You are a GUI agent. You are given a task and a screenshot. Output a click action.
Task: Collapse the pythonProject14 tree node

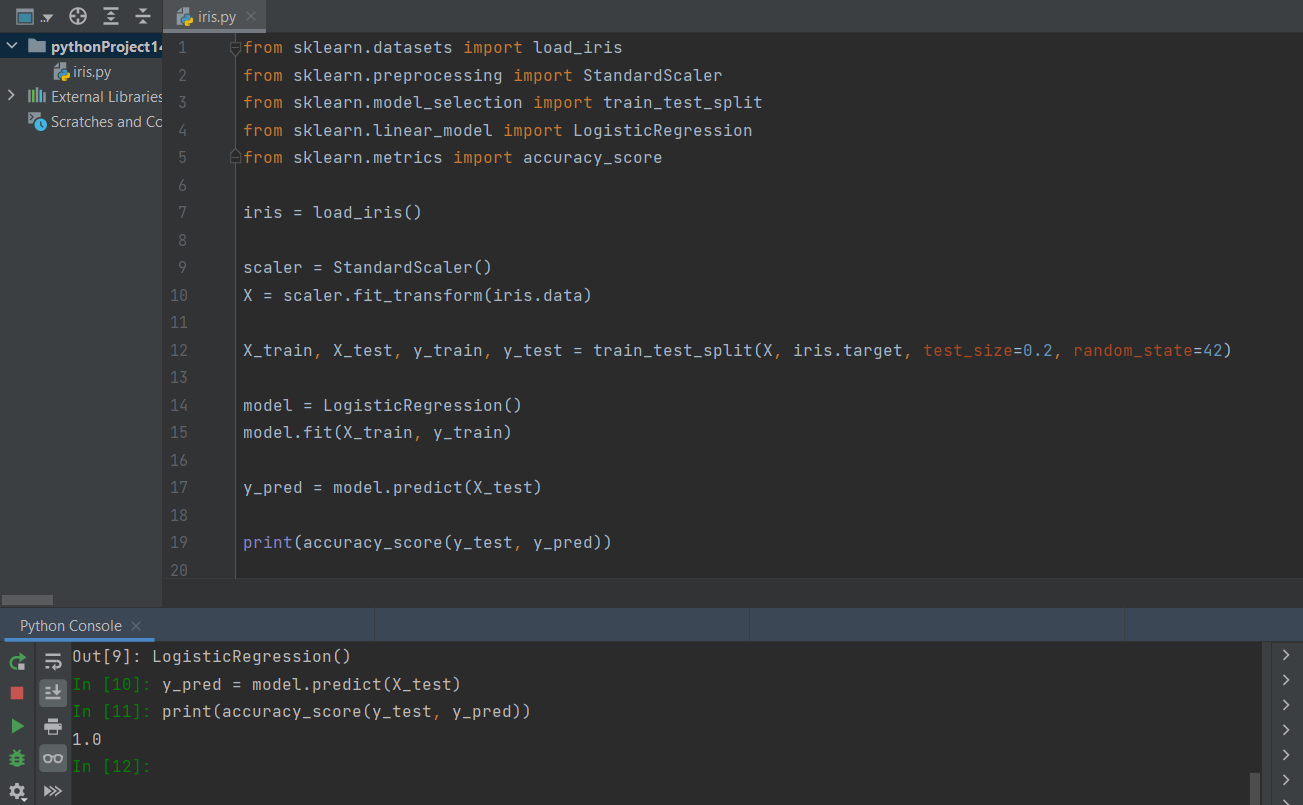click(x=10, y=46)
